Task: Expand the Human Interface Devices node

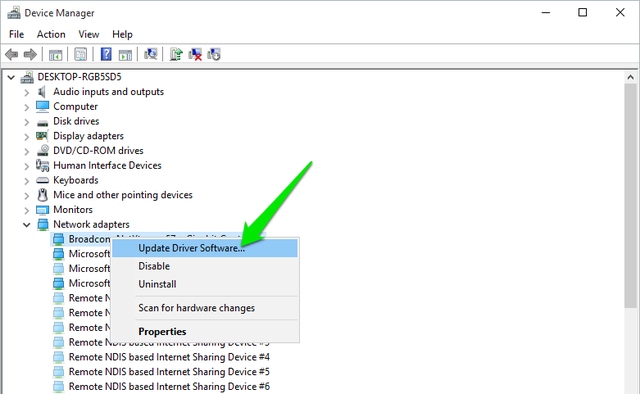Action: (27, 166)
